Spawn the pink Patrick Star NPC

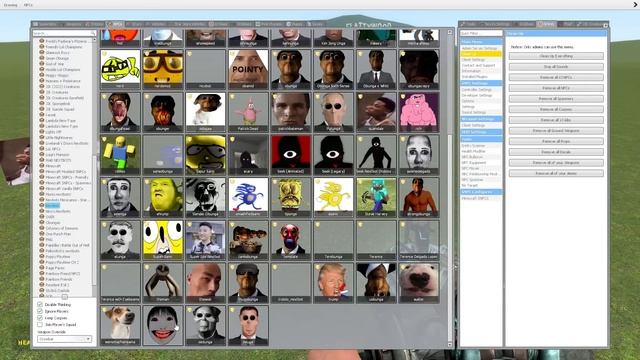click(x=248, y=112)
